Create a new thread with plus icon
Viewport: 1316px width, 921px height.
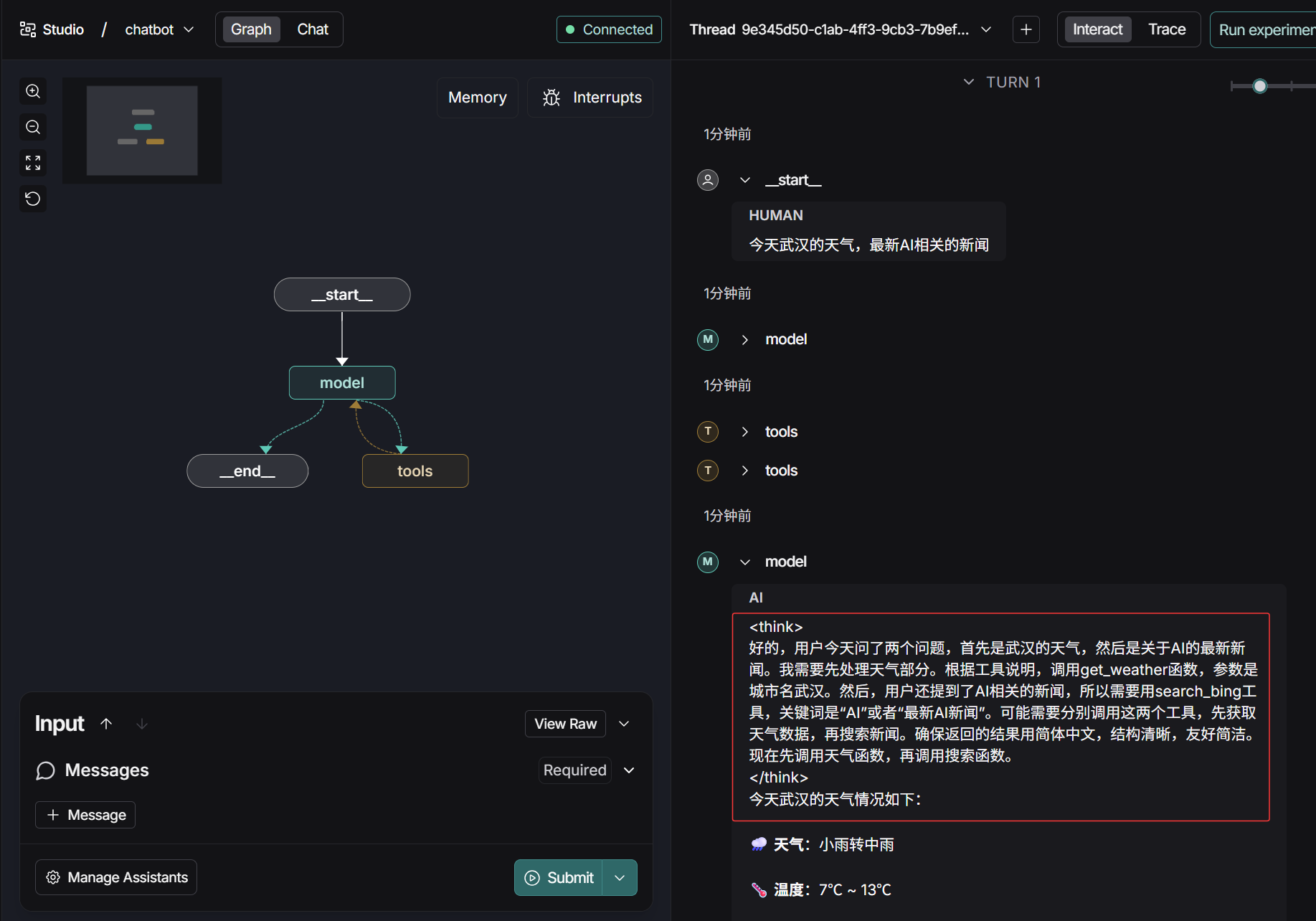(1026, 29)
